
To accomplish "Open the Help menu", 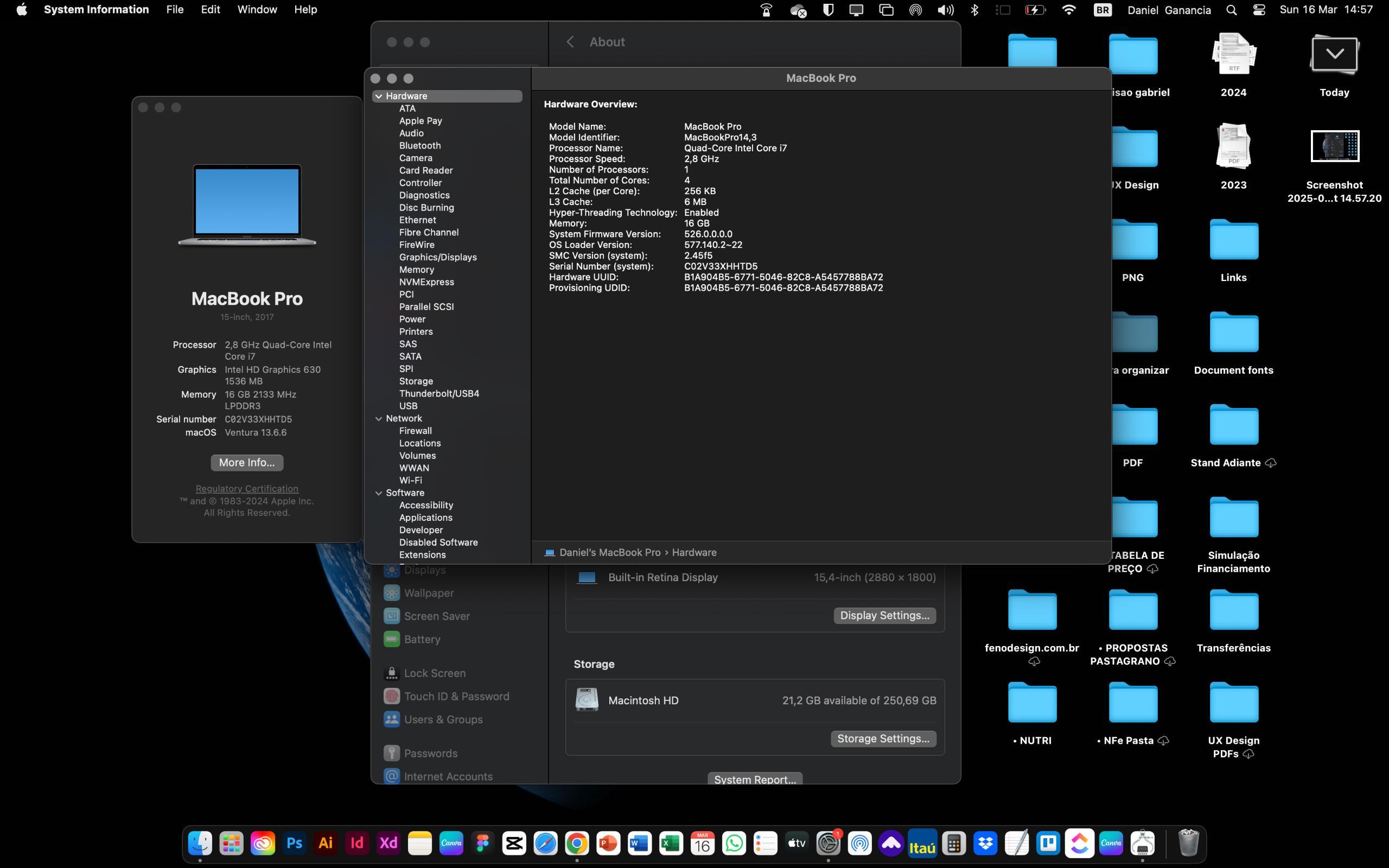I will coord(305,10).
